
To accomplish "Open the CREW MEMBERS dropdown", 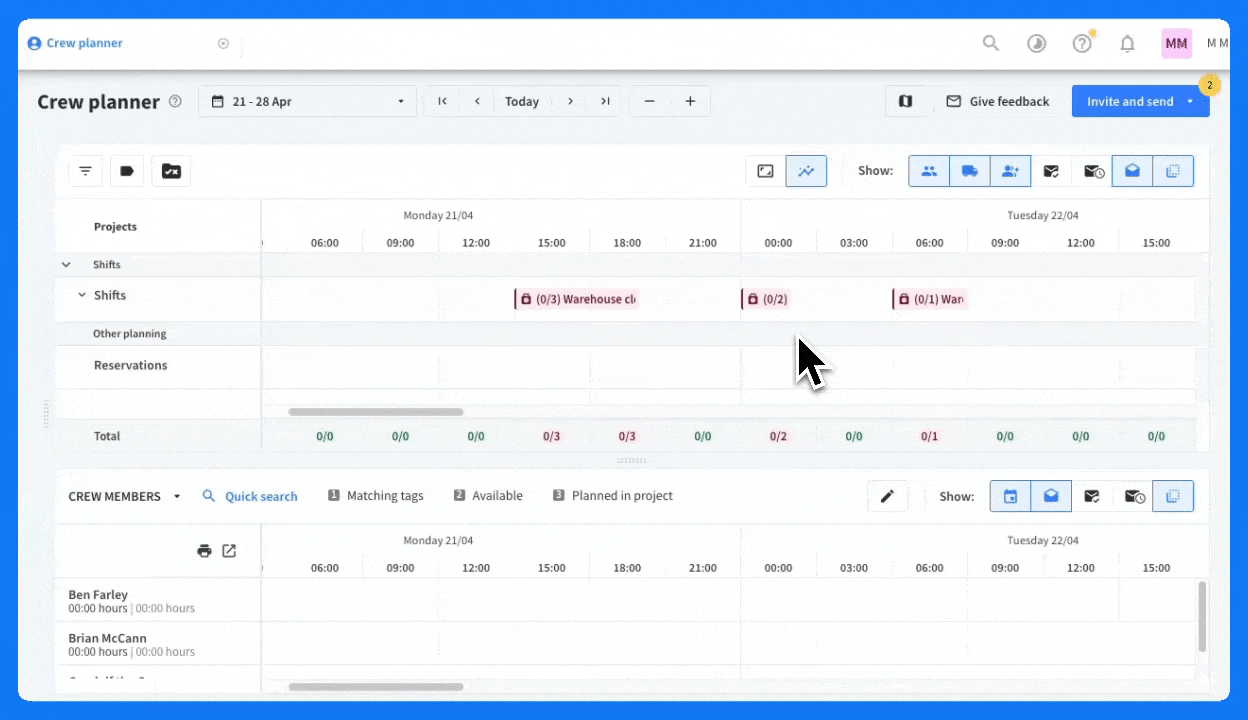I will tap(125, 496).
